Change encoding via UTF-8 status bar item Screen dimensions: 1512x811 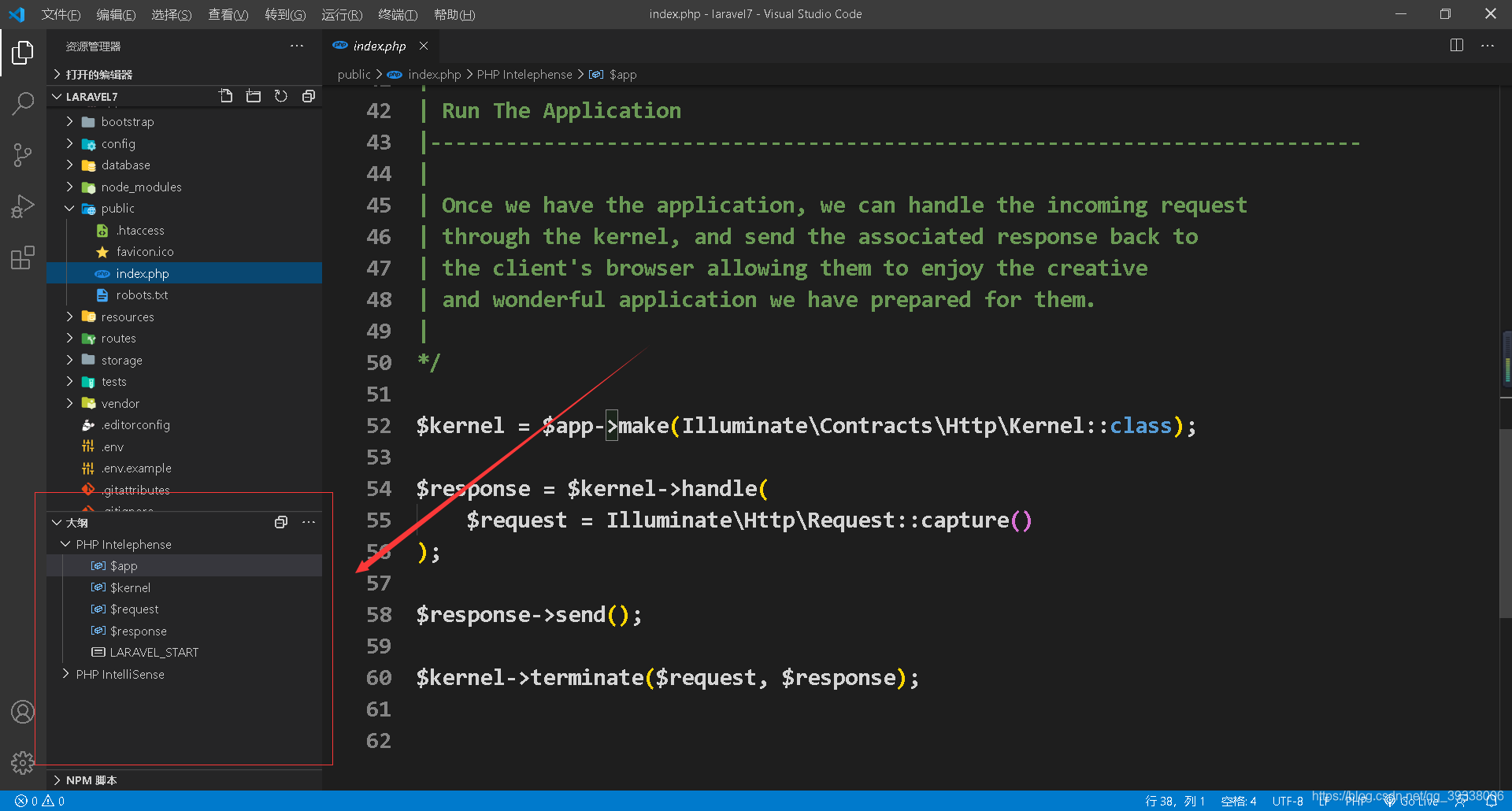(x=1288, y=800)
